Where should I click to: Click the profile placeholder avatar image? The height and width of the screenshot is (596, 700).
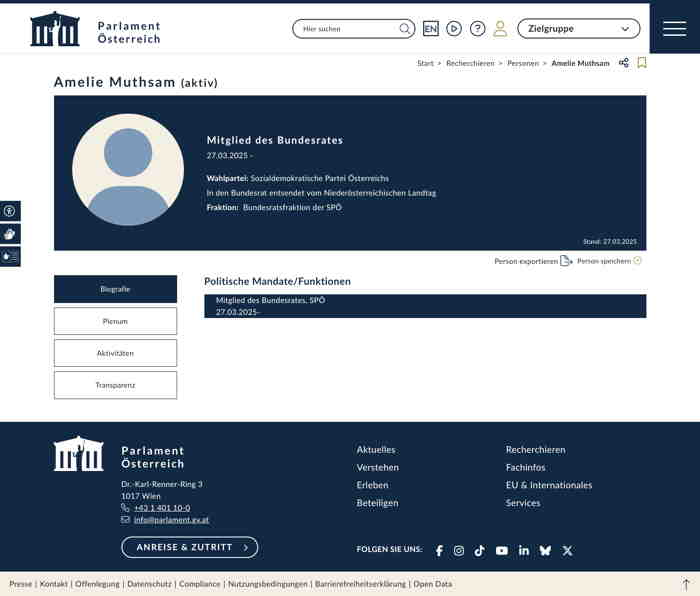(128, 170)
